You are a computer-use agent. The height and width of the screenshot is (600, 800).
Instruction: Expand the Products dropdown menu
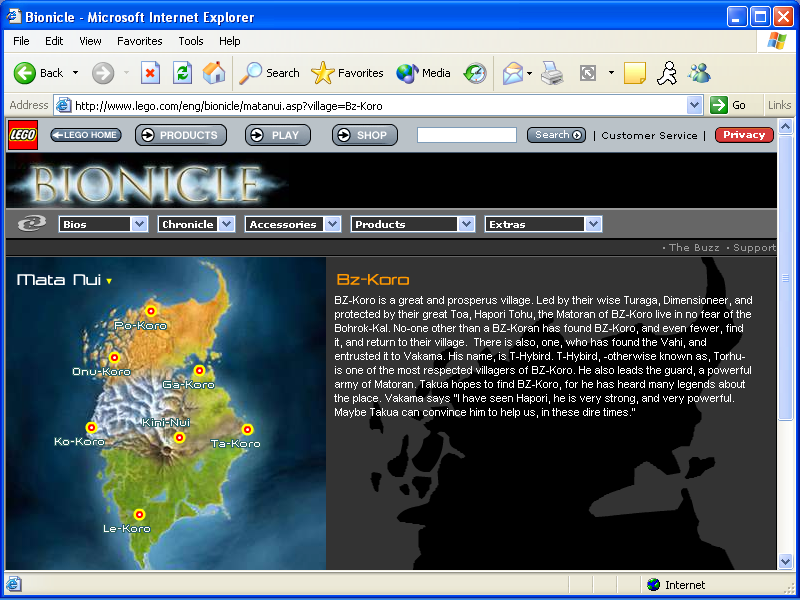point(466,224)
